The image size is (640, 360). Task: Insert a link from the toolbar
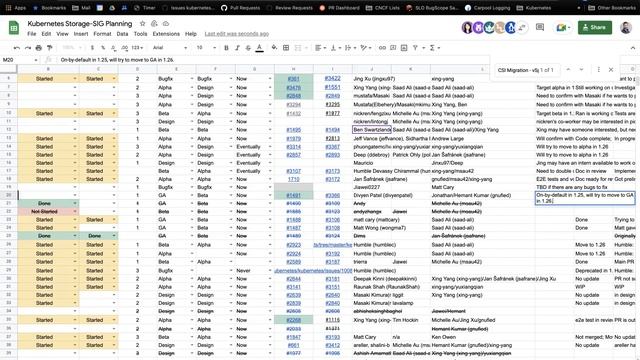(x=382, y=48)
